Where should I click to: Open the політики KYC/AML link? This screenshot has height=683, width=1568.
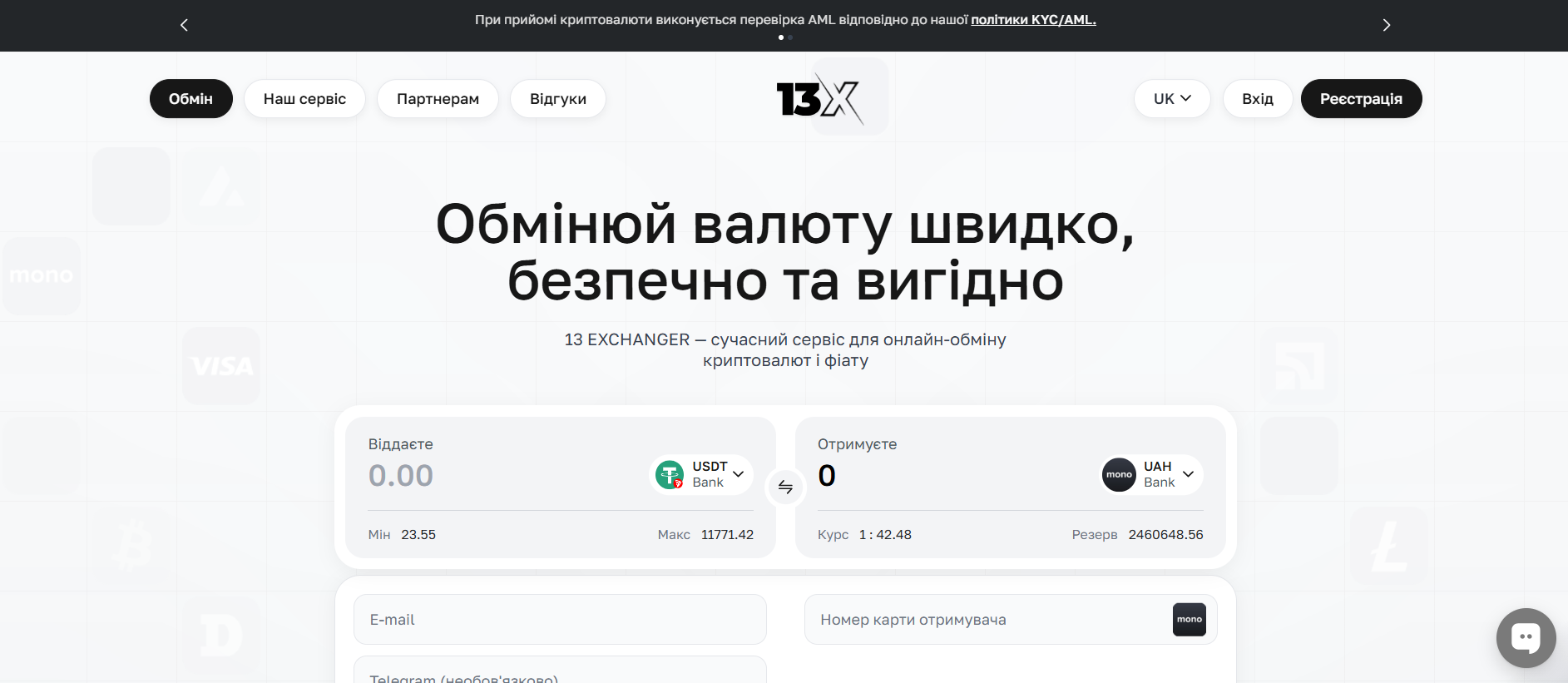(1033, 20)
